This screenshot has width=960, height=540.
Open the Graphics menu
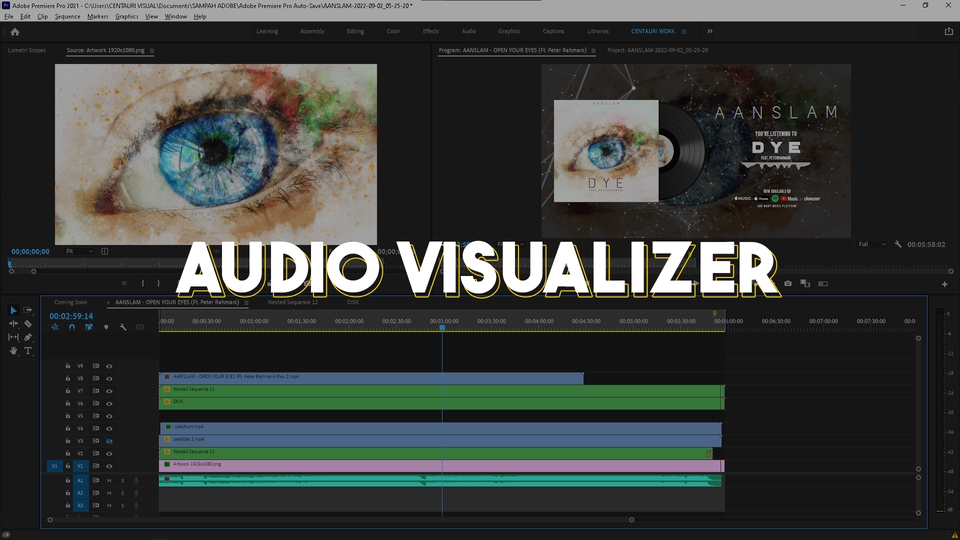(127, 17)
